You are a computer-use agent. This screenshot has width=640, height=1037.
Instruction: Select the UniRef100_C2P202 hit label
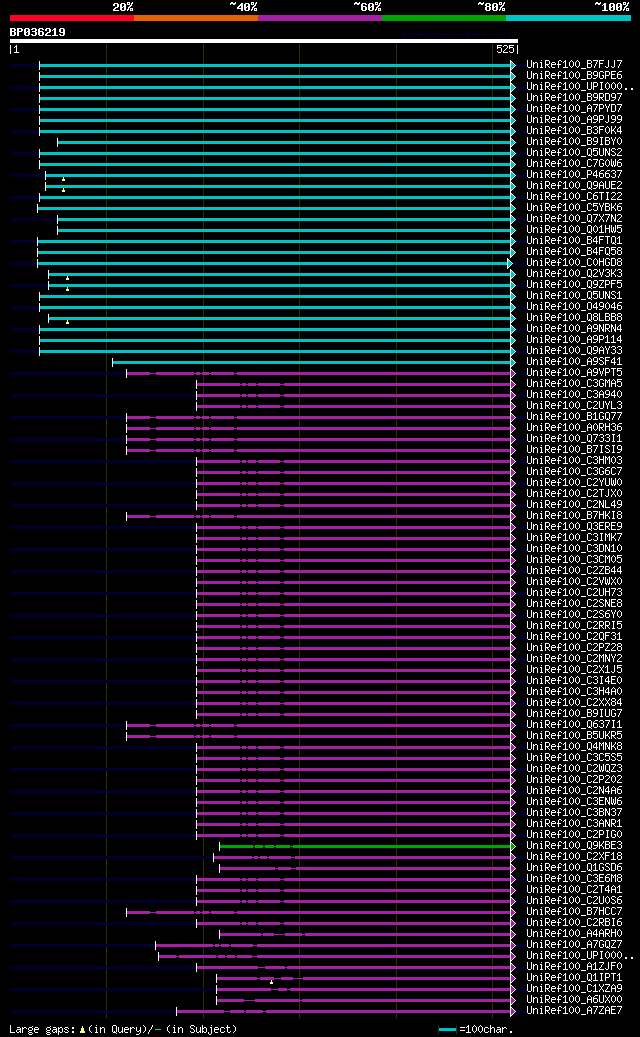(574, 780)
